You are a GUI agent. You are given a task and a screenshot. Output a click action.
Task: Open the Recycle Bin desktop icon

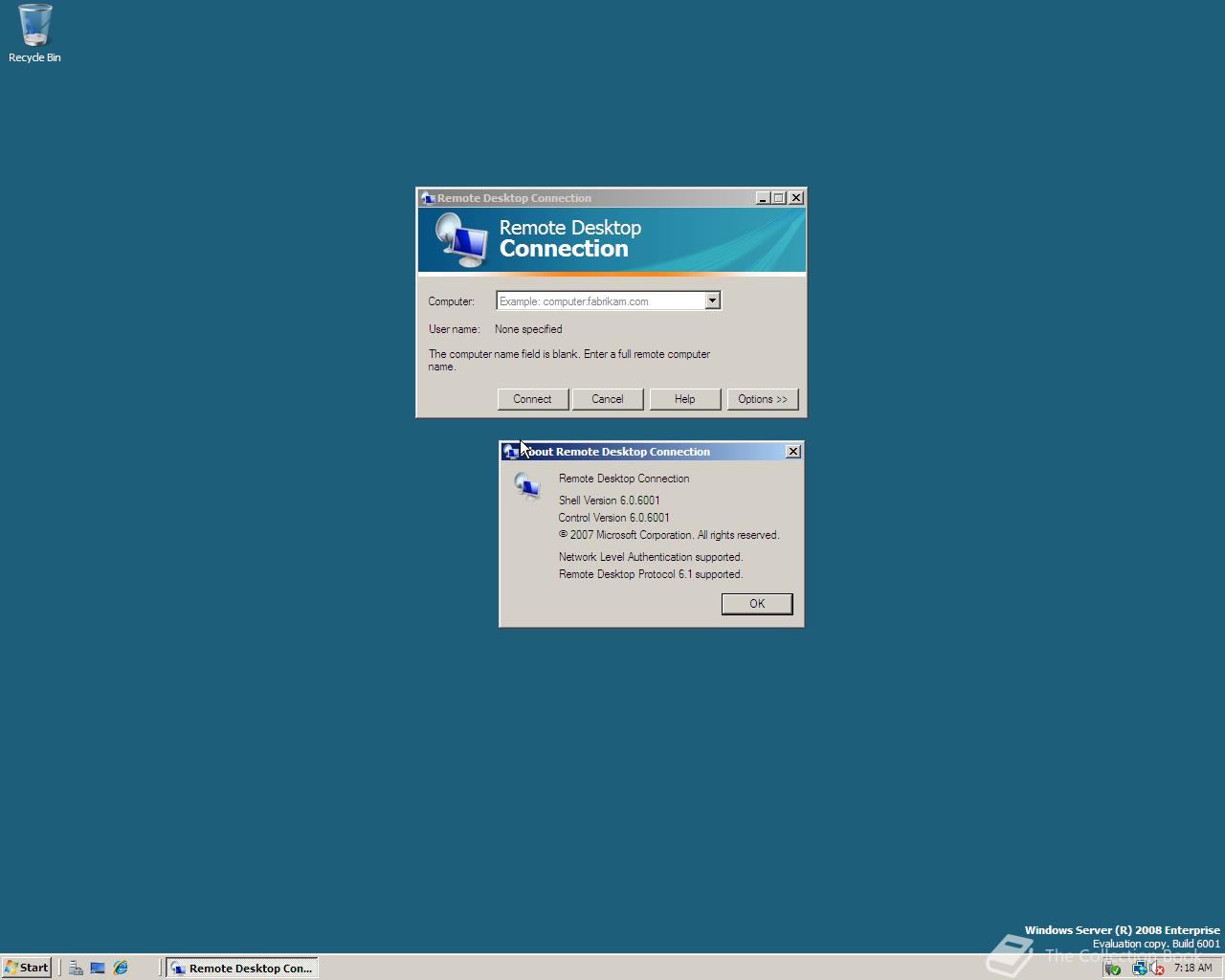point(34,33)
